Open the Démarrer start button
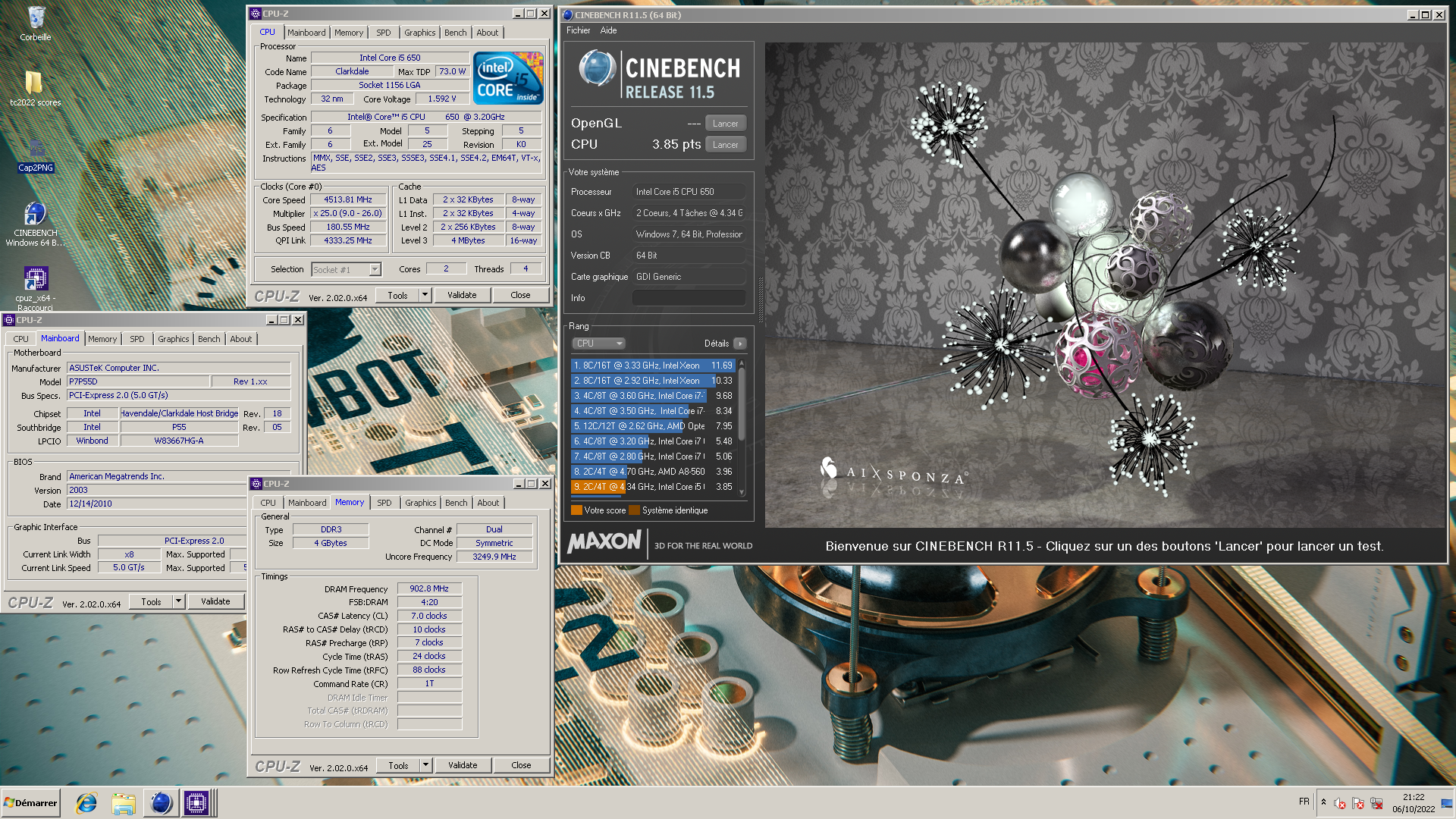The width and height of the screenshot is (1456, 819). (30, 803)
